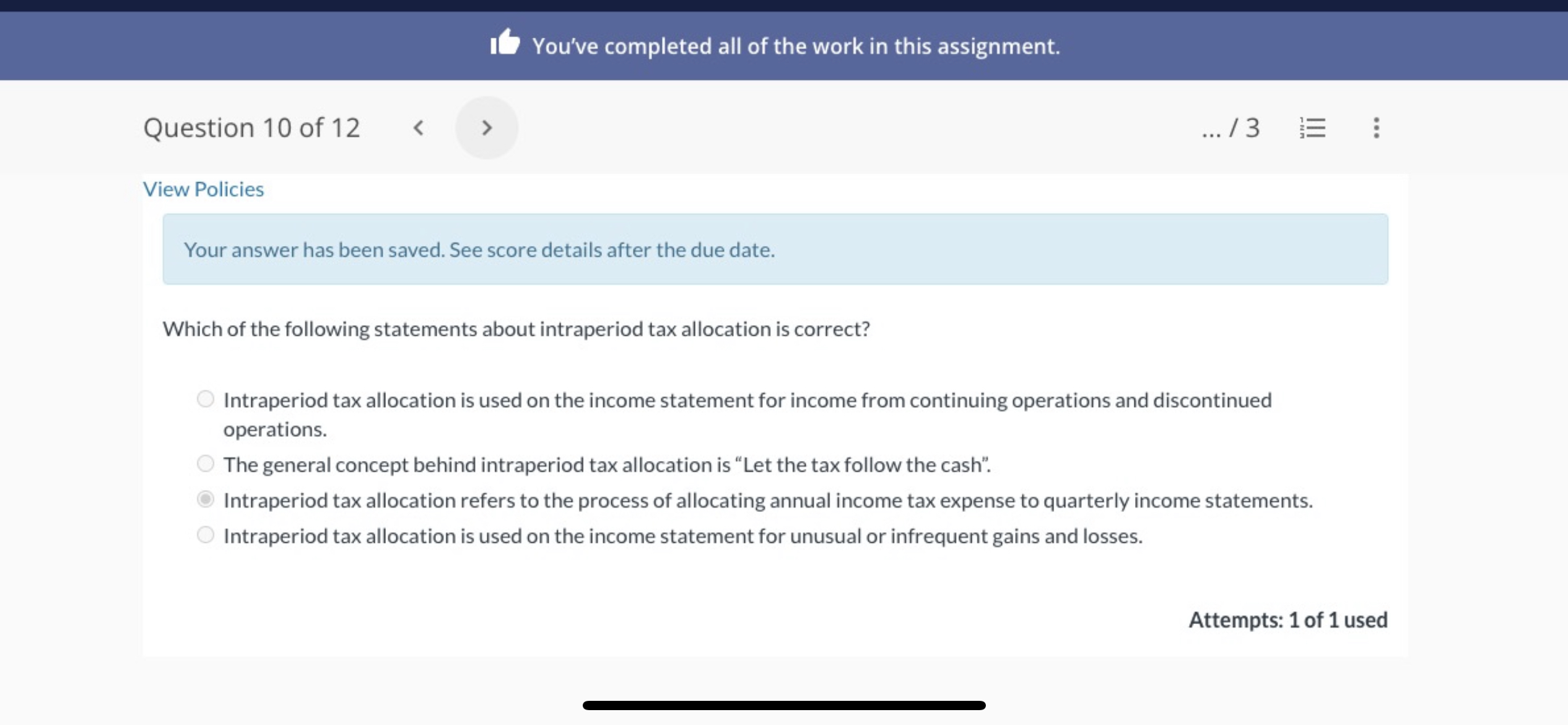Open the question list navigation icon
This screenshot has height=725, width=1568.
tap(1313, 127)
